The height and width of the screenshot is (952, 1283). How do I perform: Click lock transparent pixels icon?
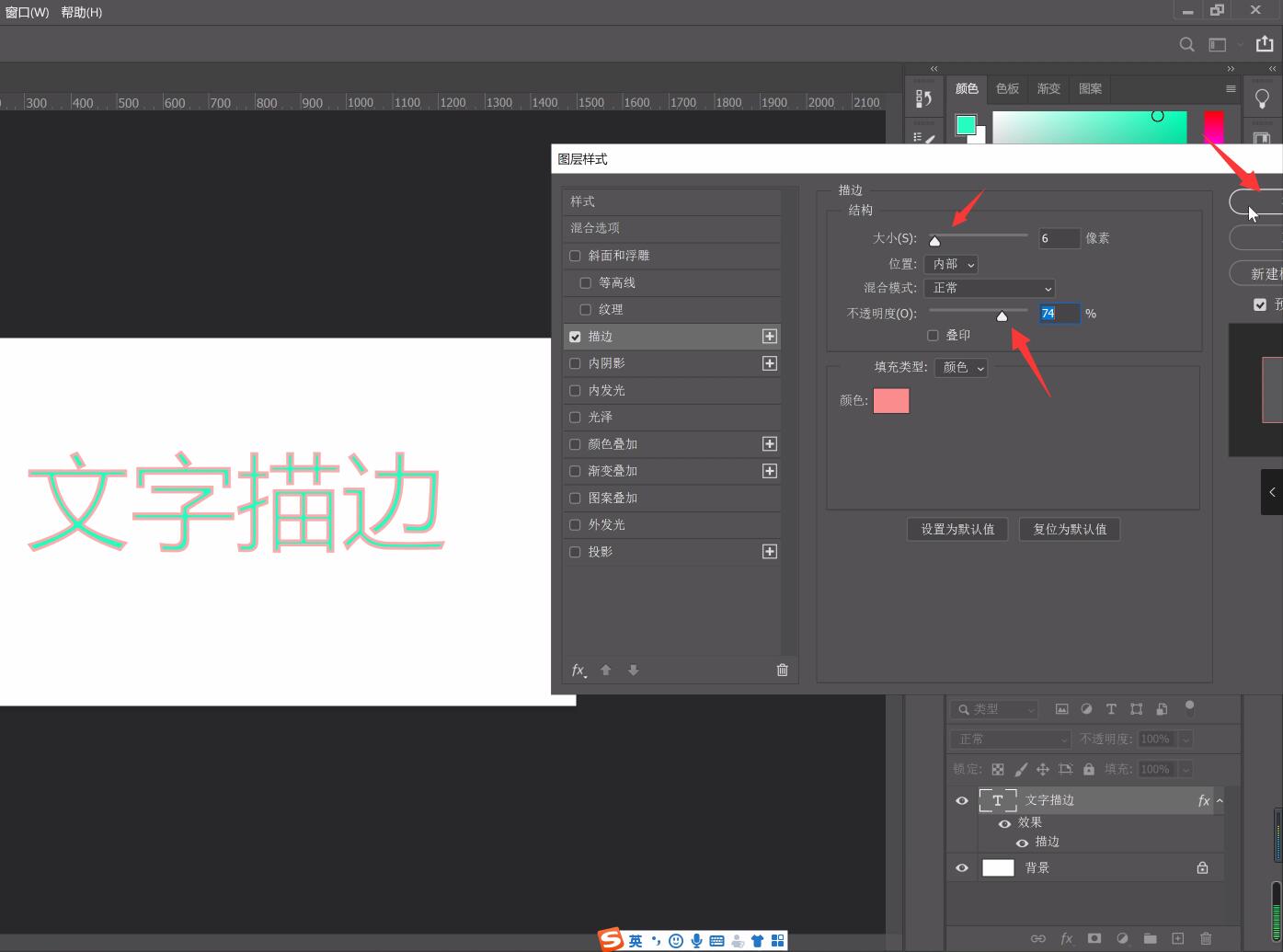tap(998, 769)
